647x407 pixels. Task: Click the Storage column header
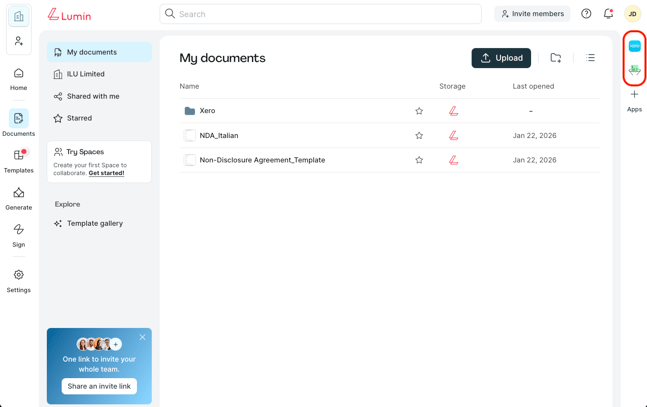coord(452,86)
